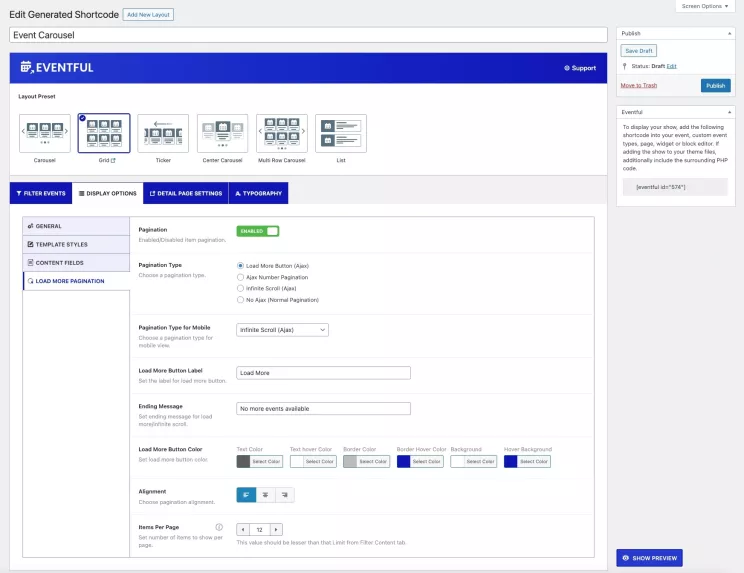744x573 pixels.
Task: Select Ajax Number Pagination radio option
Action: [240, 276]
